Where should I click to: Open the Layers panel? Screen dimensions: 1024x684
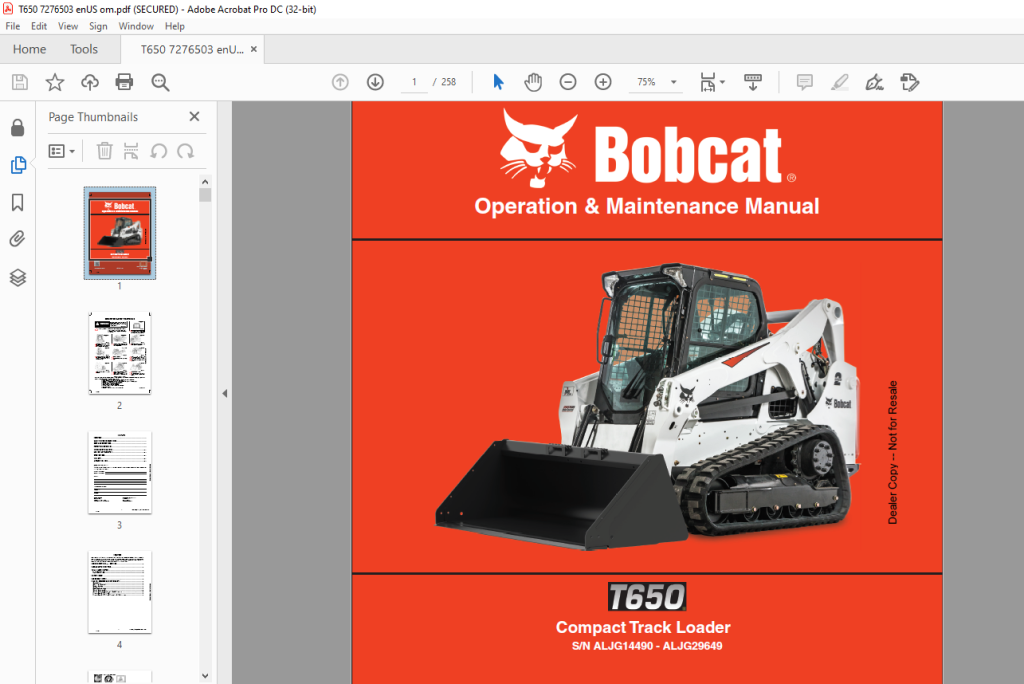pos(18,278)
